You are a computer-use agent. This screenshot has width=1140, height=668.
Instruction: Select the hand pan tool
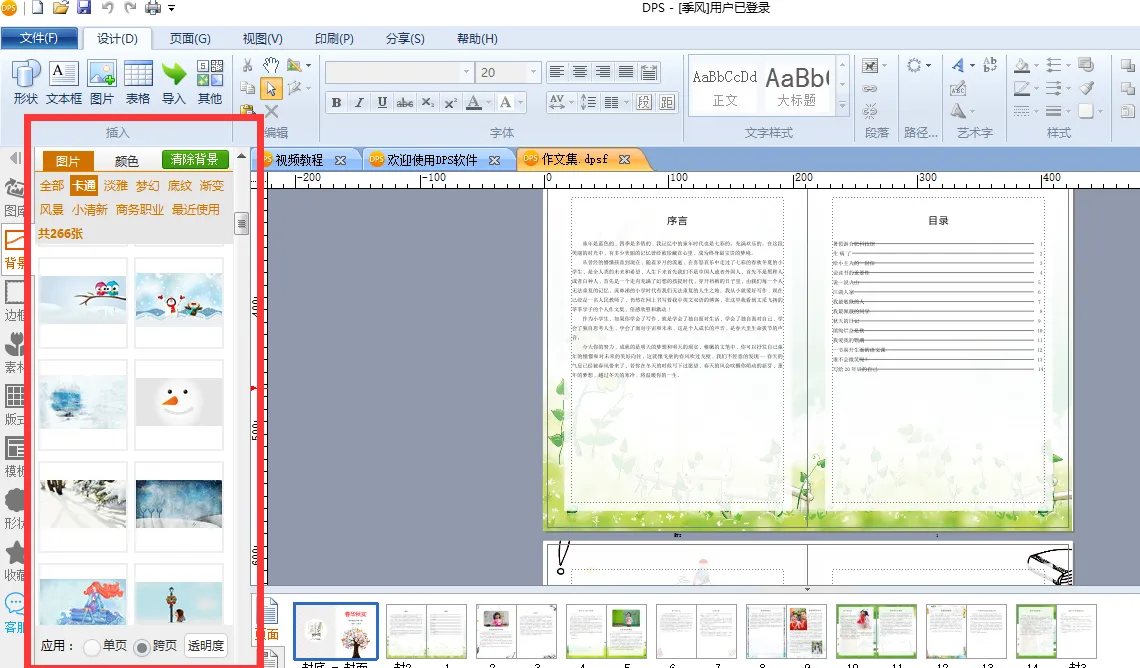point(270,65)
